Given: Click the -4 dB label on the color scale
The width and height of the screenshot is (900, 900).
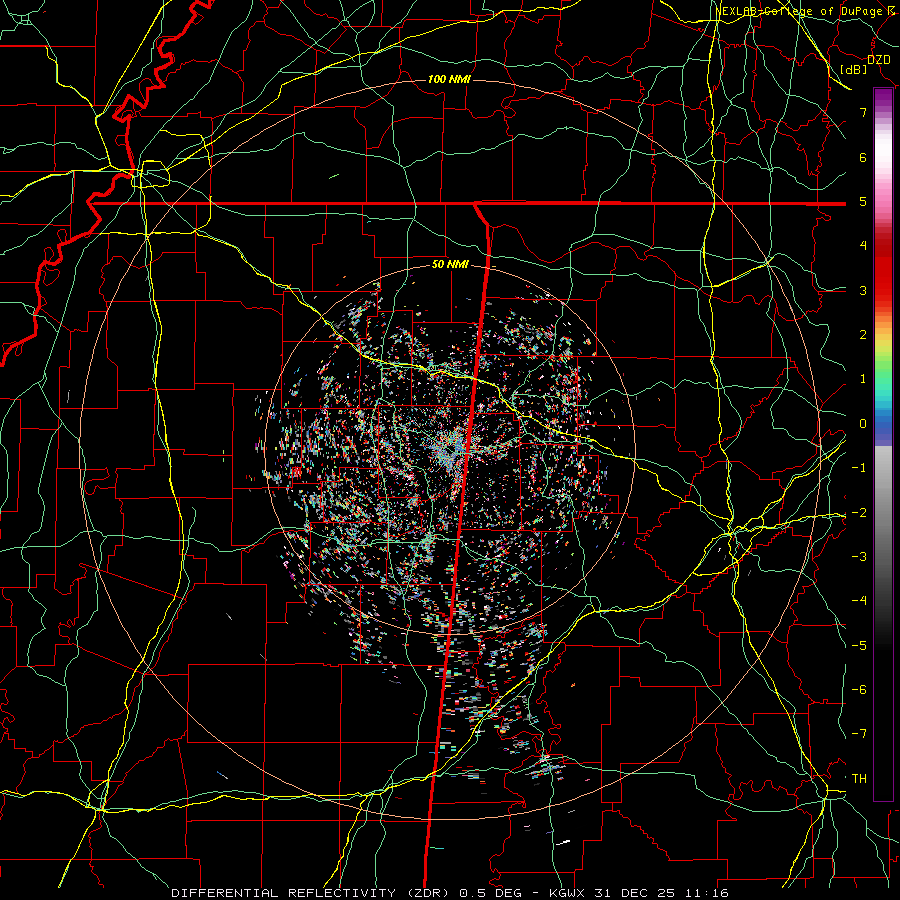Looking at the screenshot, I should point(859,601).
